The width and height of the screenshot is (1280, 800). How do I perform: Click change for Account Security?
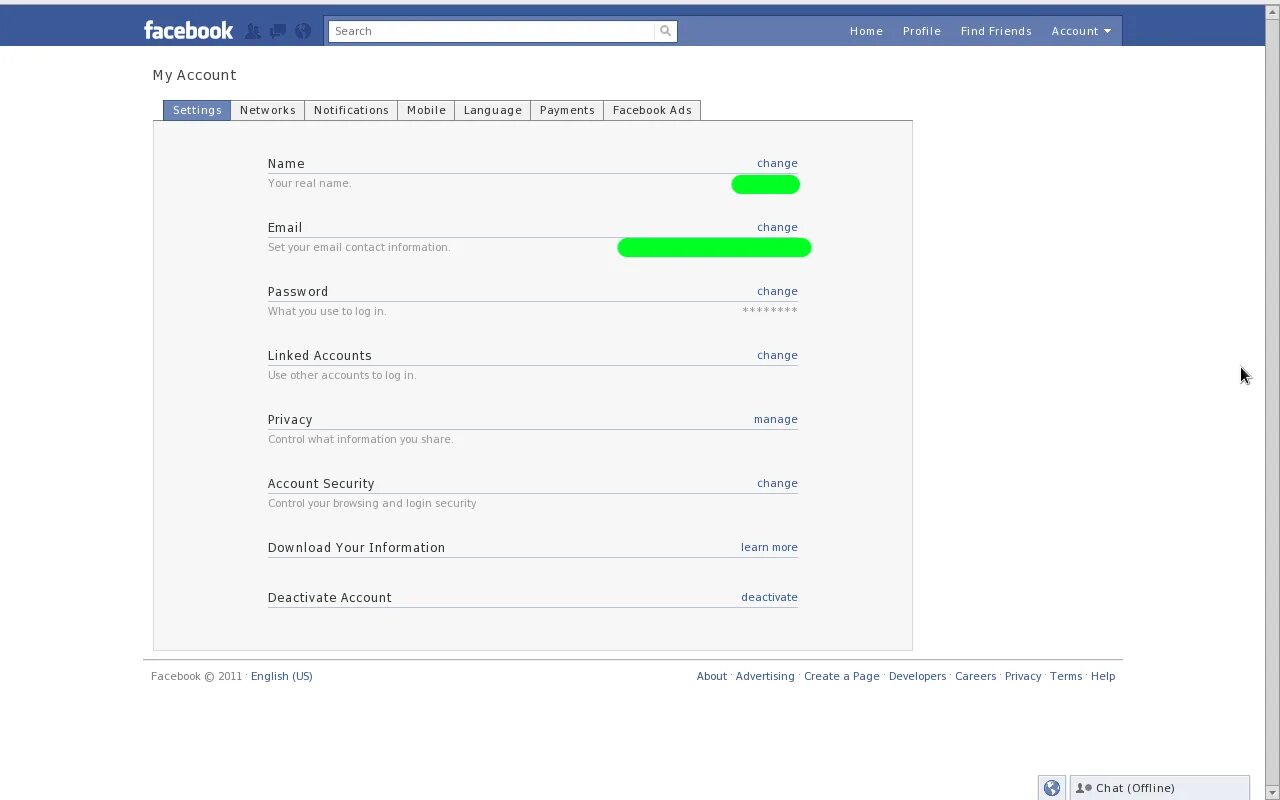[777, 483]
